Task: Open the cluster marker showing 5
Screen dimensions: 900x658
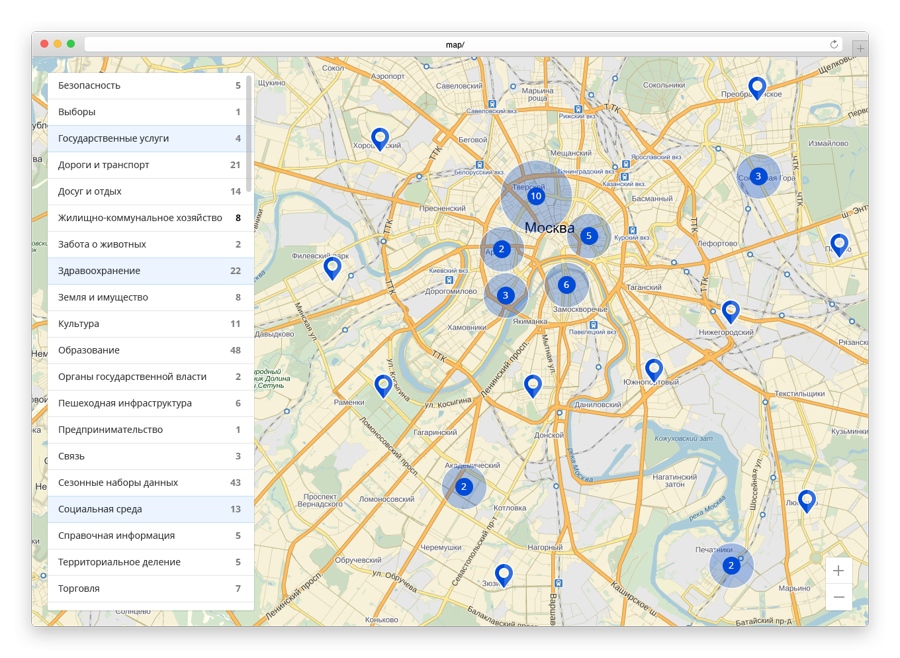Action: pos(588,236)
